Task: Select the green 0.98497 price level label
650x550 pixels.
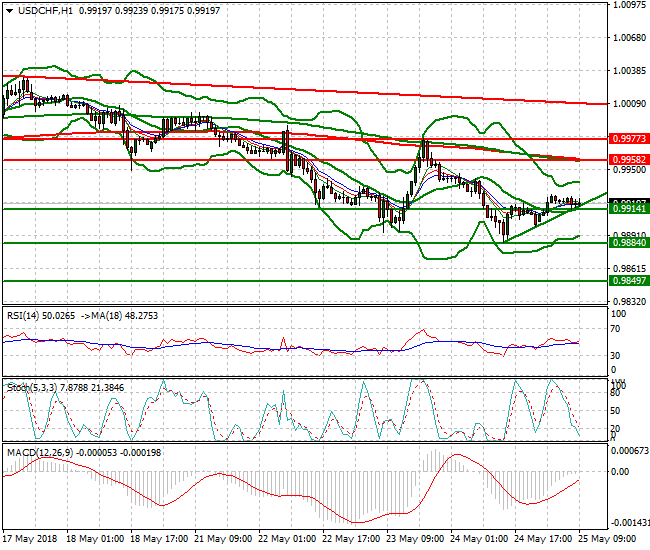Action: (629, 281)
